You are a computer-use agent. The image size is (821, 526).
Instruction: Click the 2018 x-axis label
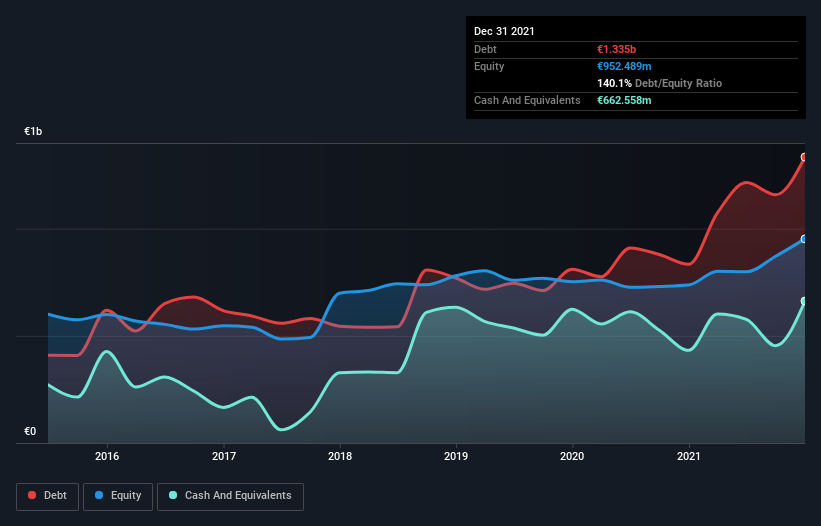point(340,456)
